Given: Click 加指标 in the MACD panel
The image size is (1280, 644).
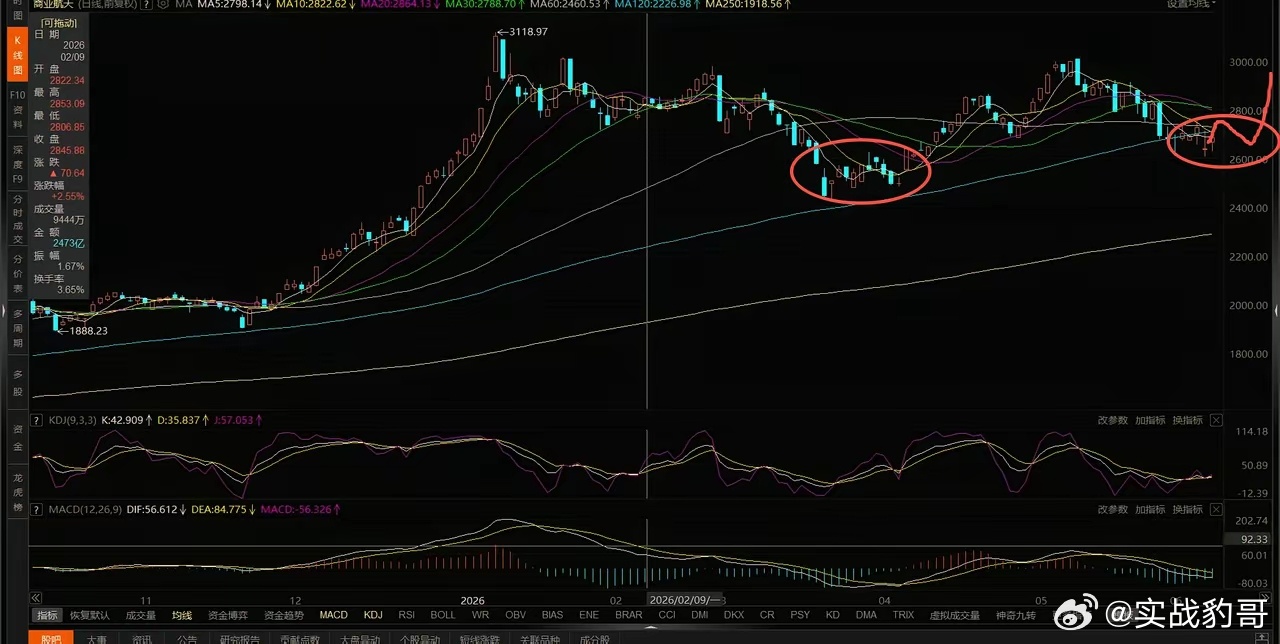Looking at the screenshot, I should point(1150,510).
